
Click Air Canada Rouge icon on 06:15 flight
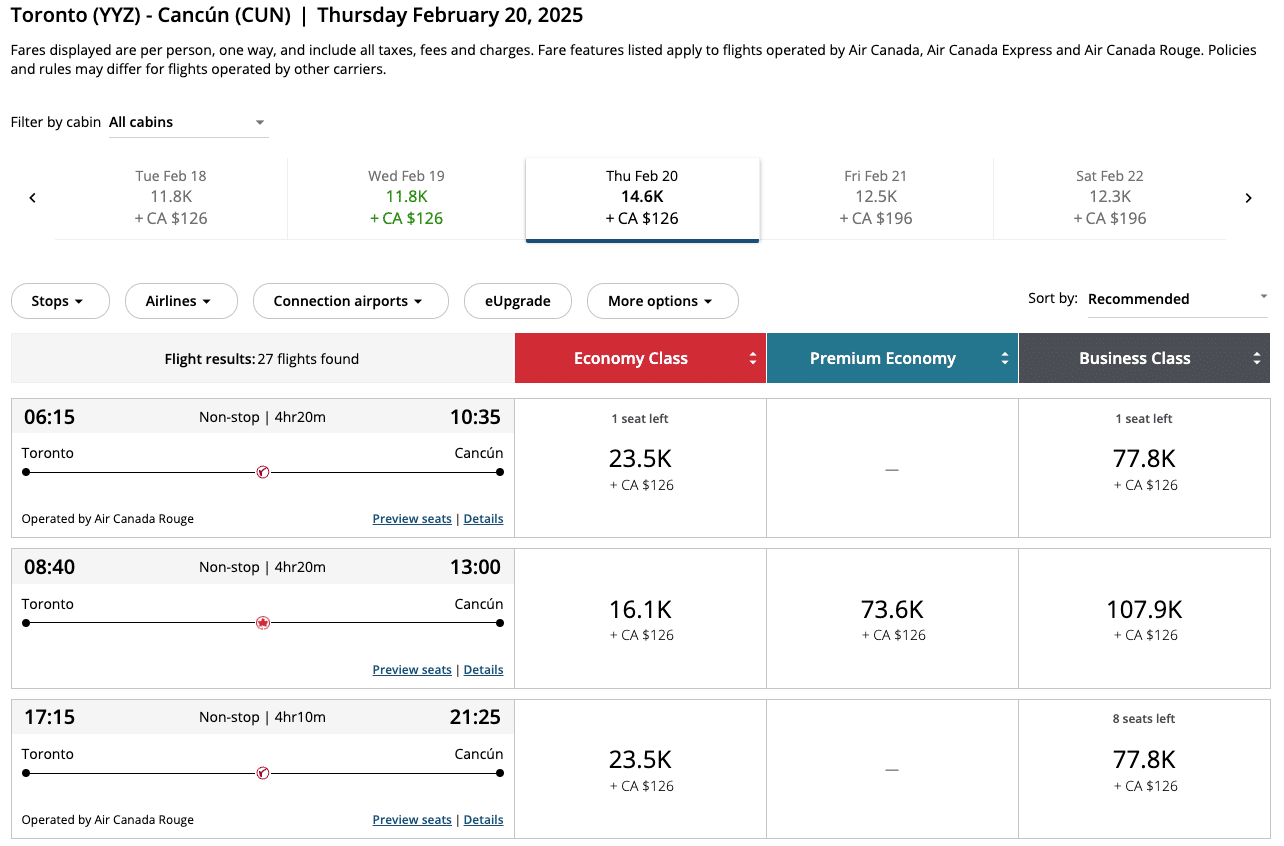[x=263, y=472]
